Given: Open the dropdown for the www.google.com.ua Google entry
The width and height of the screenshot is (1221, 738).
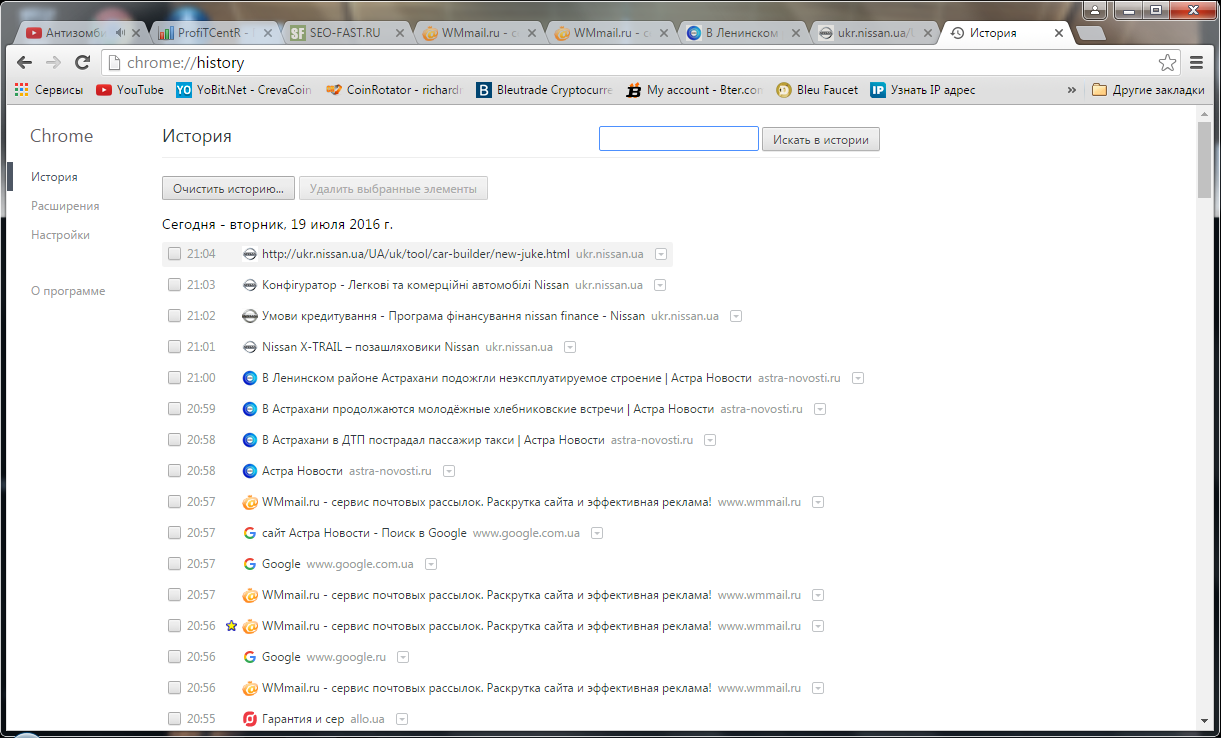Looking at the screenshot, I should tap(431, 564).
